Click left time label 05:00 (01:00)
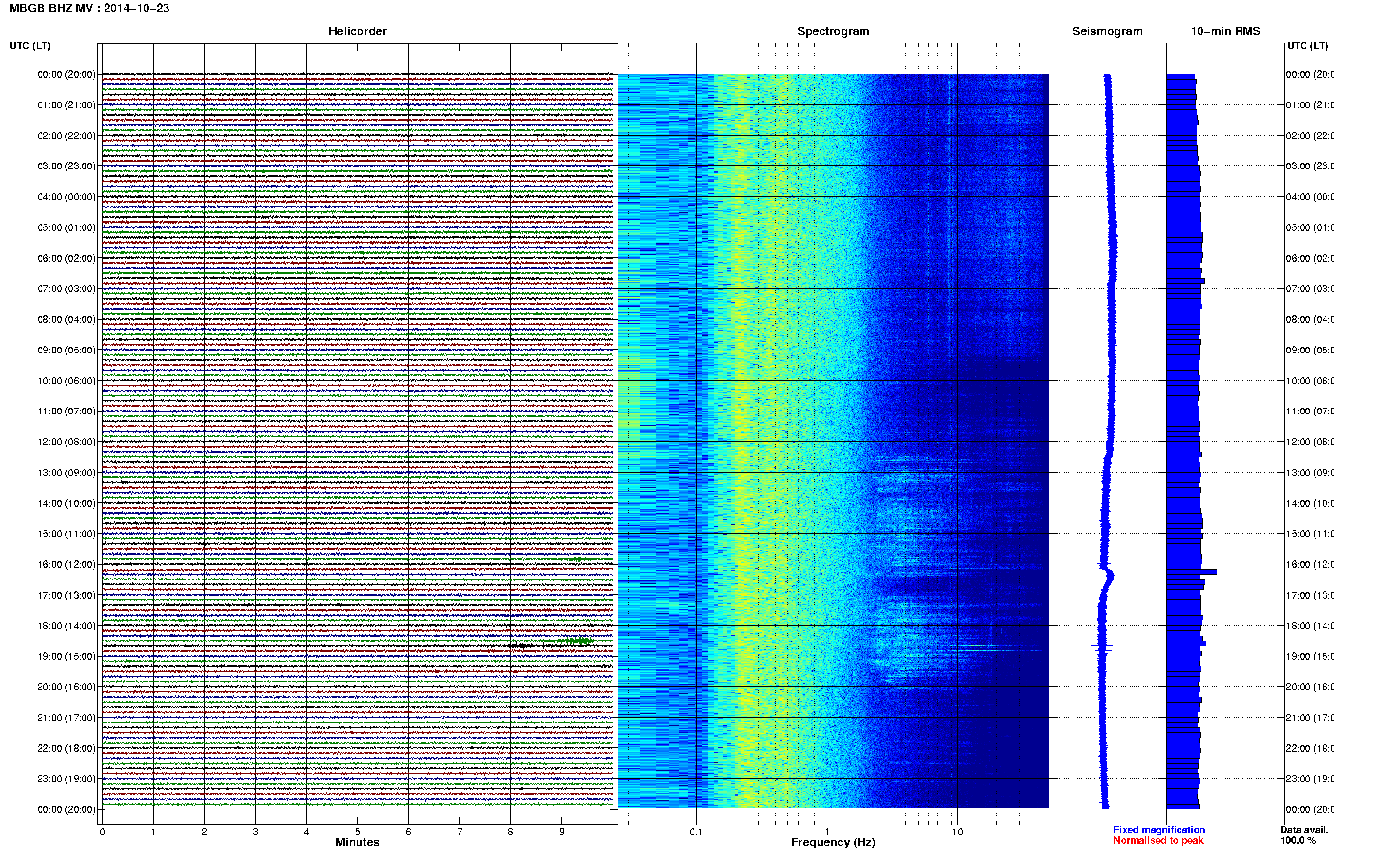This screenshot has width=1389, height=868. 66,227
